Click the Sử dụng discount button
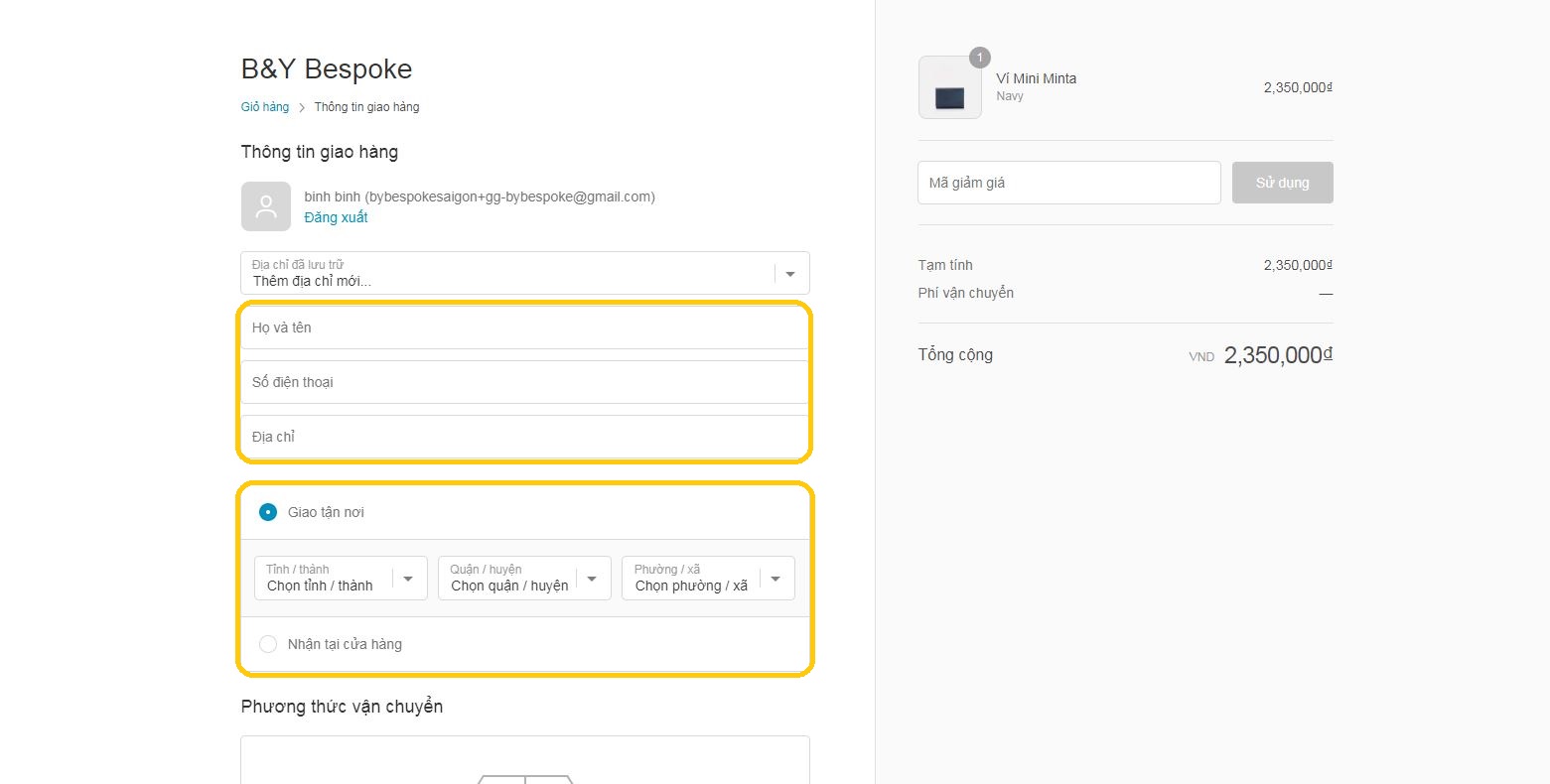Viewport: 1550px width, 784px height. click(1282, 183)
